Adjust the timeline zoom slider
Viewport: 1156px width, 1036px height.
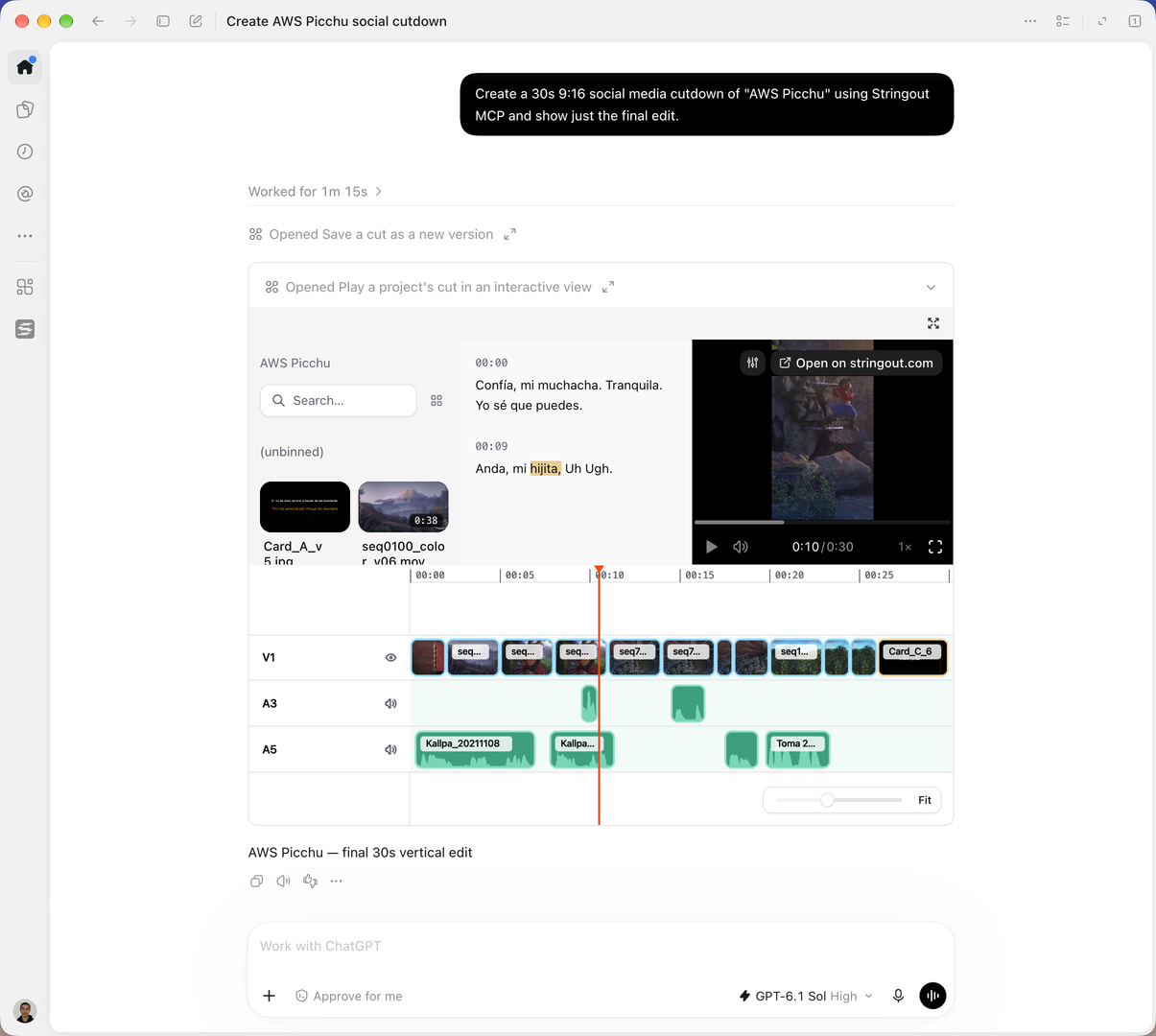[x=827, y=800]
